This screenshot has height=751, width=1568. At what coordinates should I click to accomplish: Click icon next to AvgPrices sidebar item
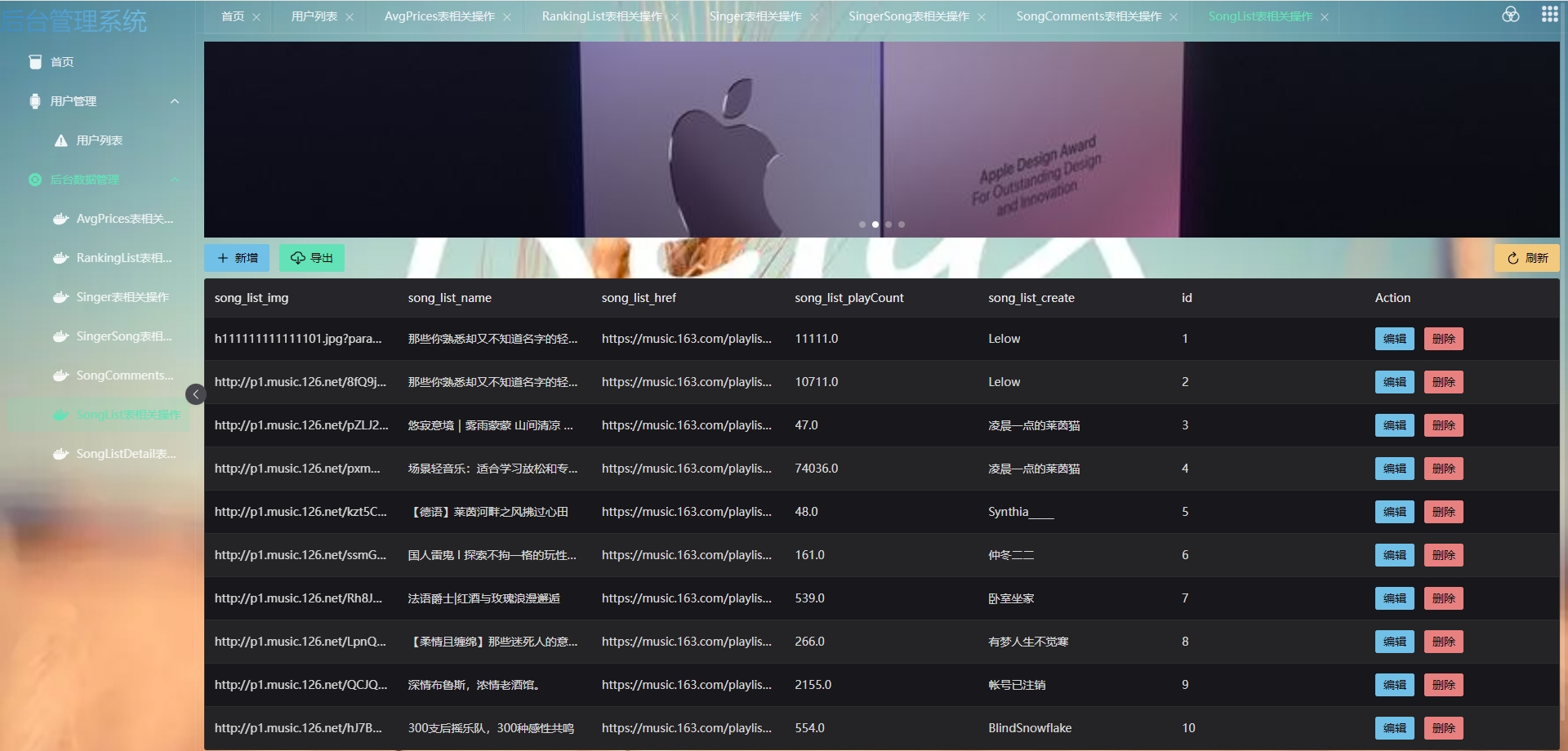click(61, 219)
